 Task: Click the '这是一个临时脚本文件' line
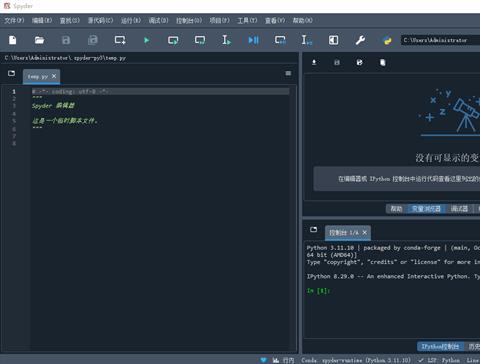(65, 121)
